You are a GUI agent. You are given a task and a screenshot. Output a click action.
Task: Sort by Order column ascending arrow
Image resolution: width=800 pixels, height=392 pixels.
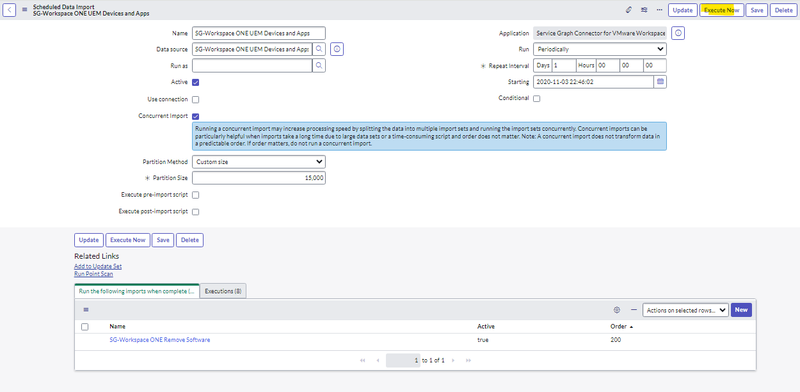(x=632, y=327)
